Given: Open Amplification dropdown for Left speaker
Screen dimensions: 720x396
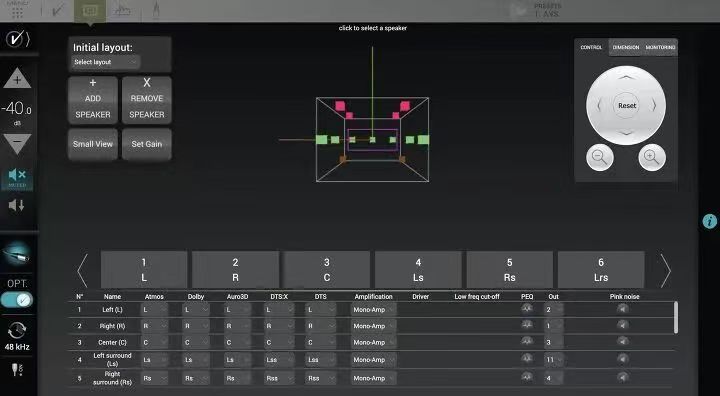Looking at the screenshot, I should (374, 310).
